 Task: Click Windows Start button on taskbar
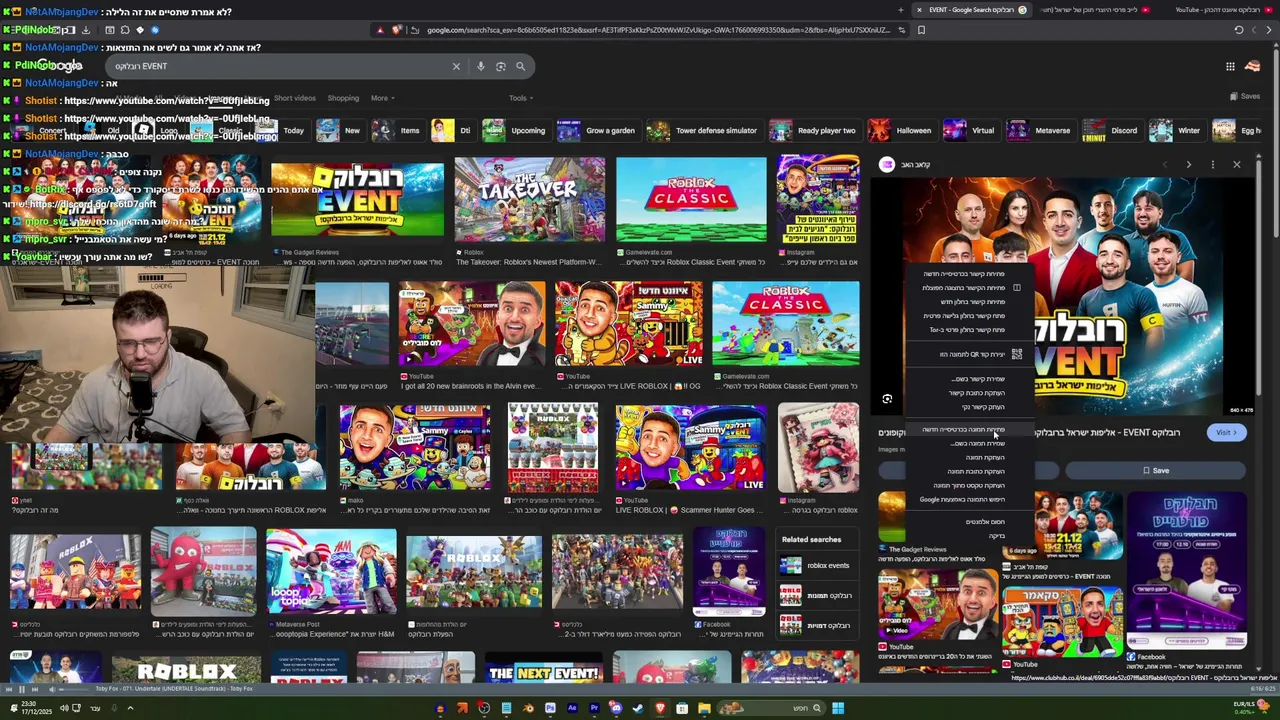pyautogui.click(x=838, y=708)
